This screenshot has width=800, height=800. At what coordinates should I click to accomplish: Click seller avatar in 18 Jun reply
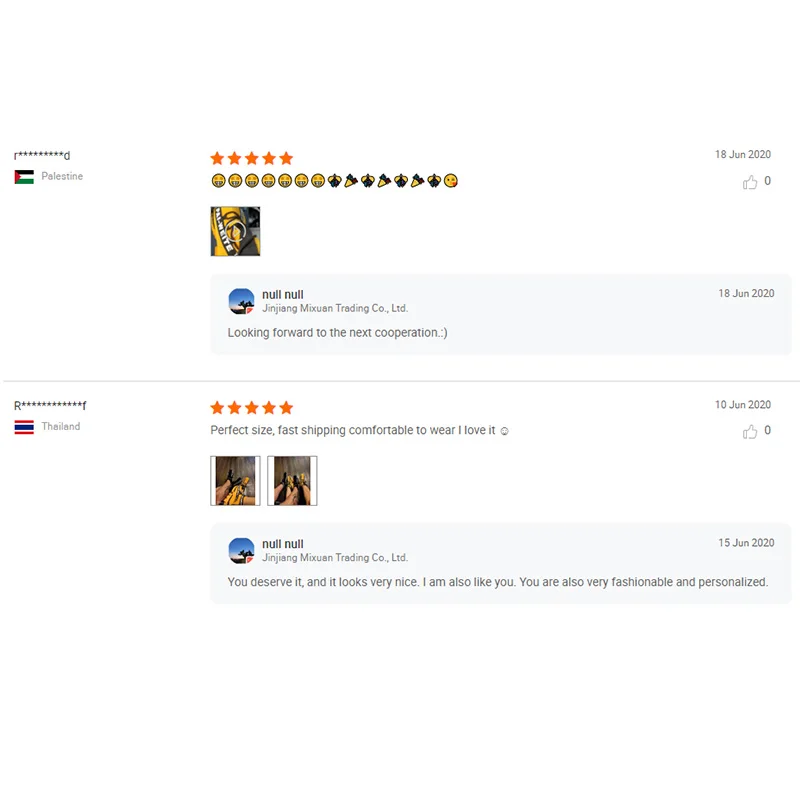tap(241, 301)
